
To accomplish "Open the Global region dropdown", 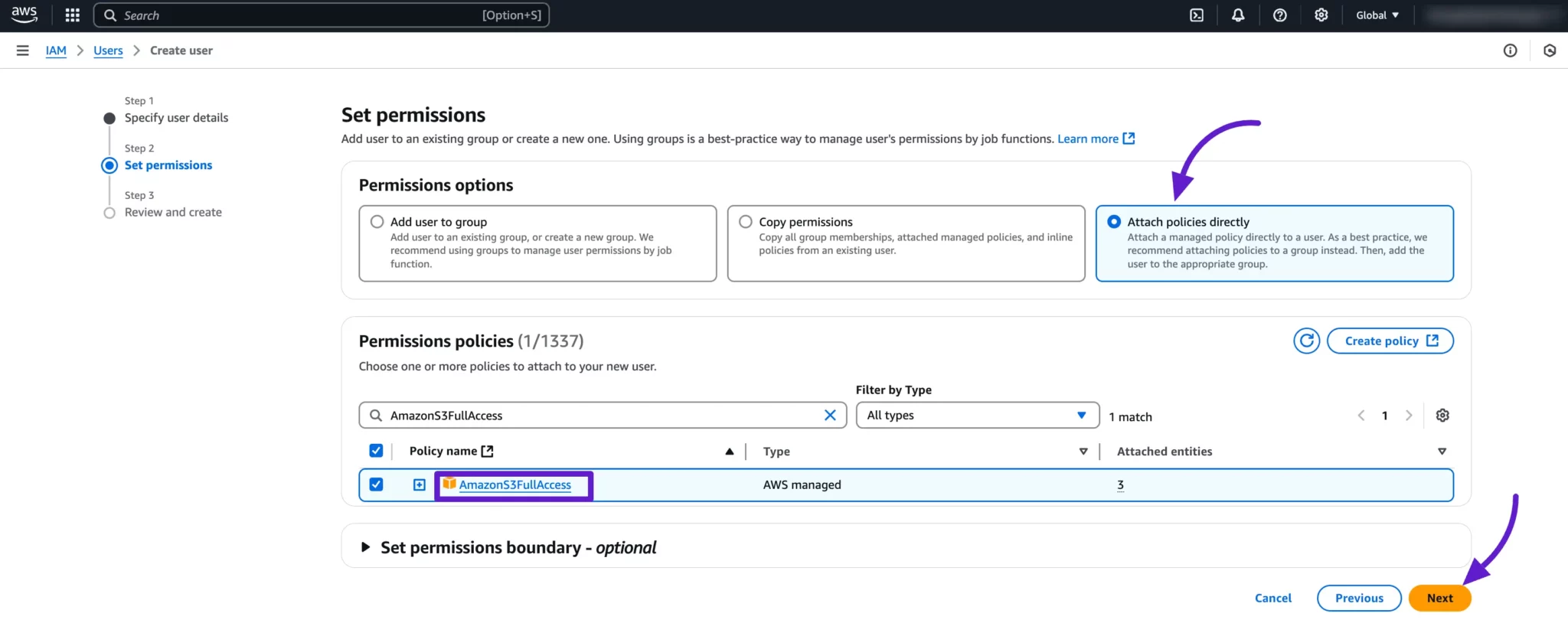I will [x=1377, y=15].
